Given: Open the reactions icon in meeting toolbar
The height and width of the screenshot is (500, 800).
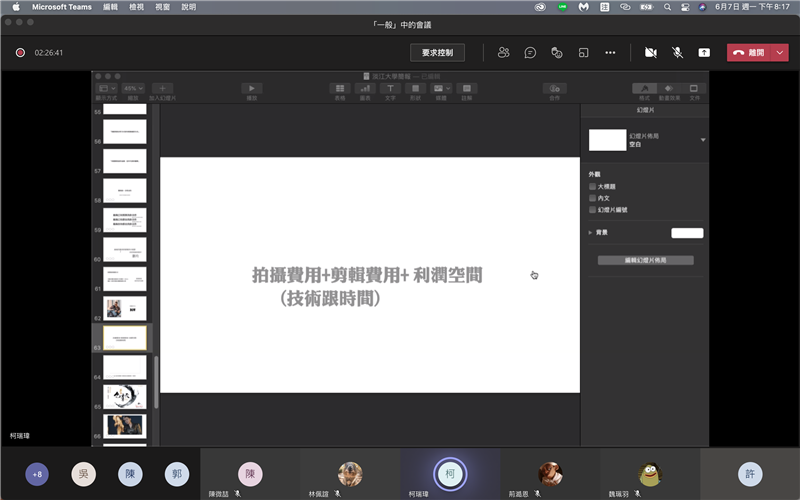Looking at the screenshot, I should (x=557, y=52).
